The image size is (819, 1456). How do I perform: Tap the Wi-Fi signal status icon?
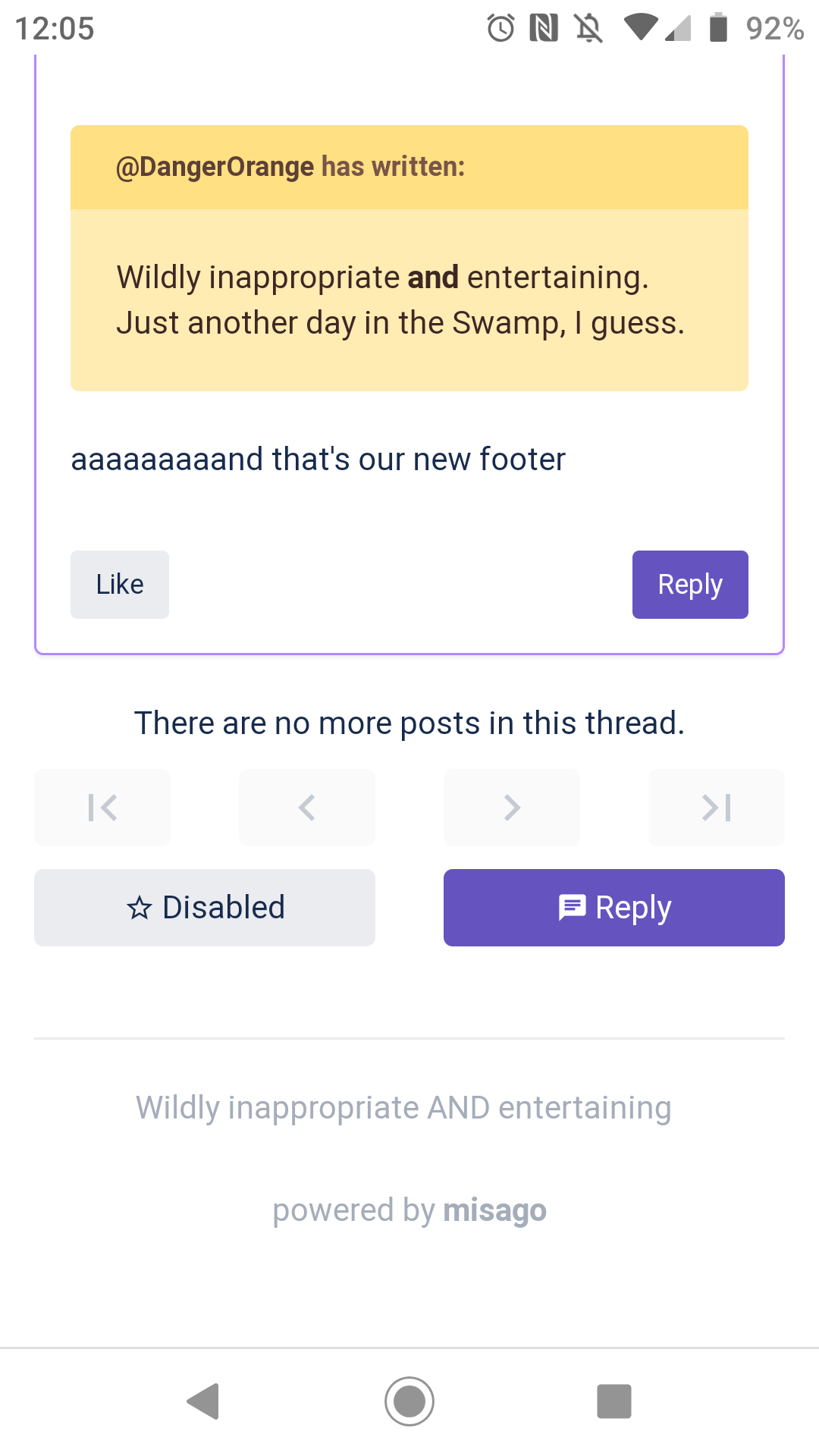642,29
